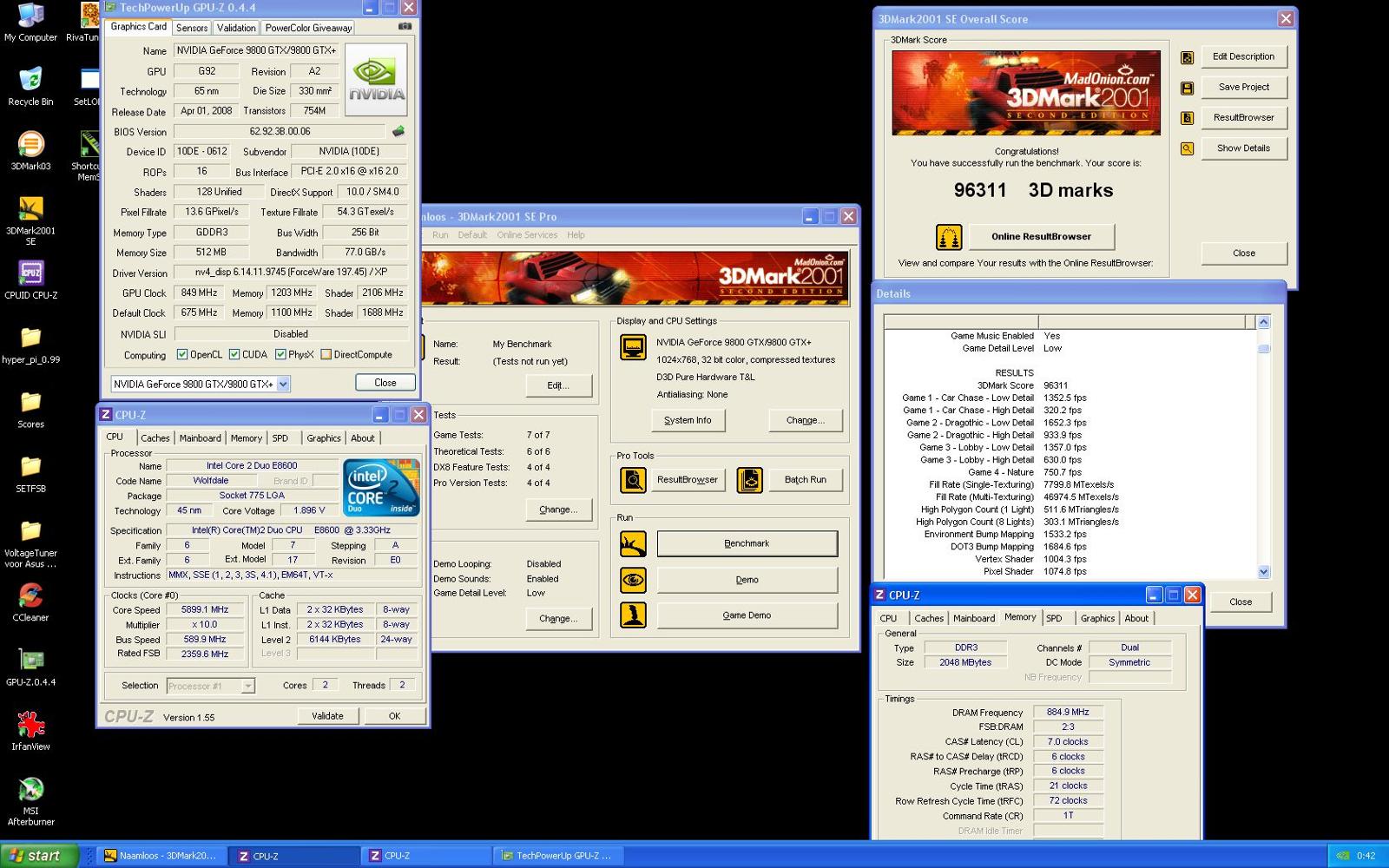1389x868 pixels.
Task: Click the Batch Run button
Action: 806,480
